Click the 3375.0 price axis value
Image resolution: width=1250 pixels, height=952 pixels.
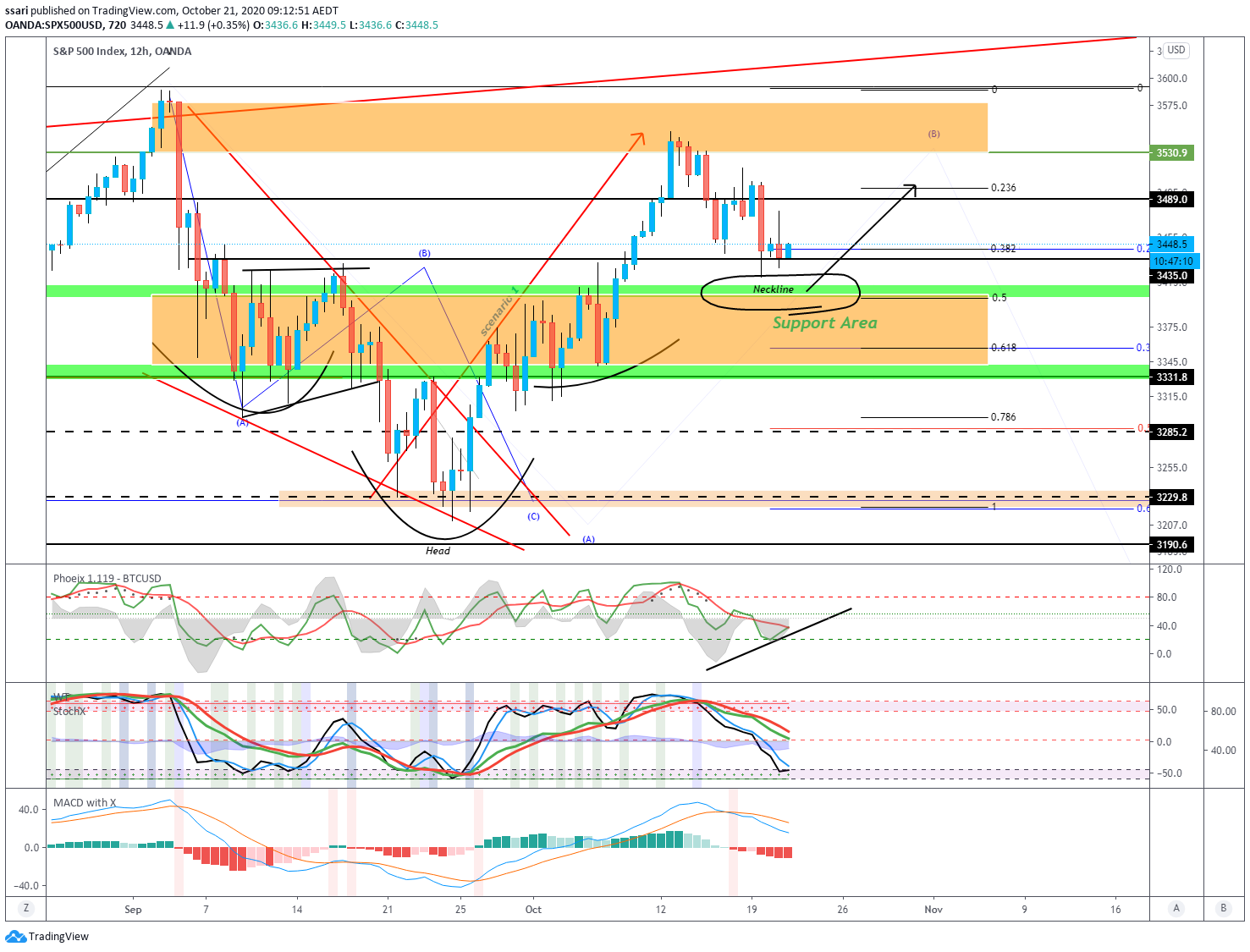point(1172,327)
